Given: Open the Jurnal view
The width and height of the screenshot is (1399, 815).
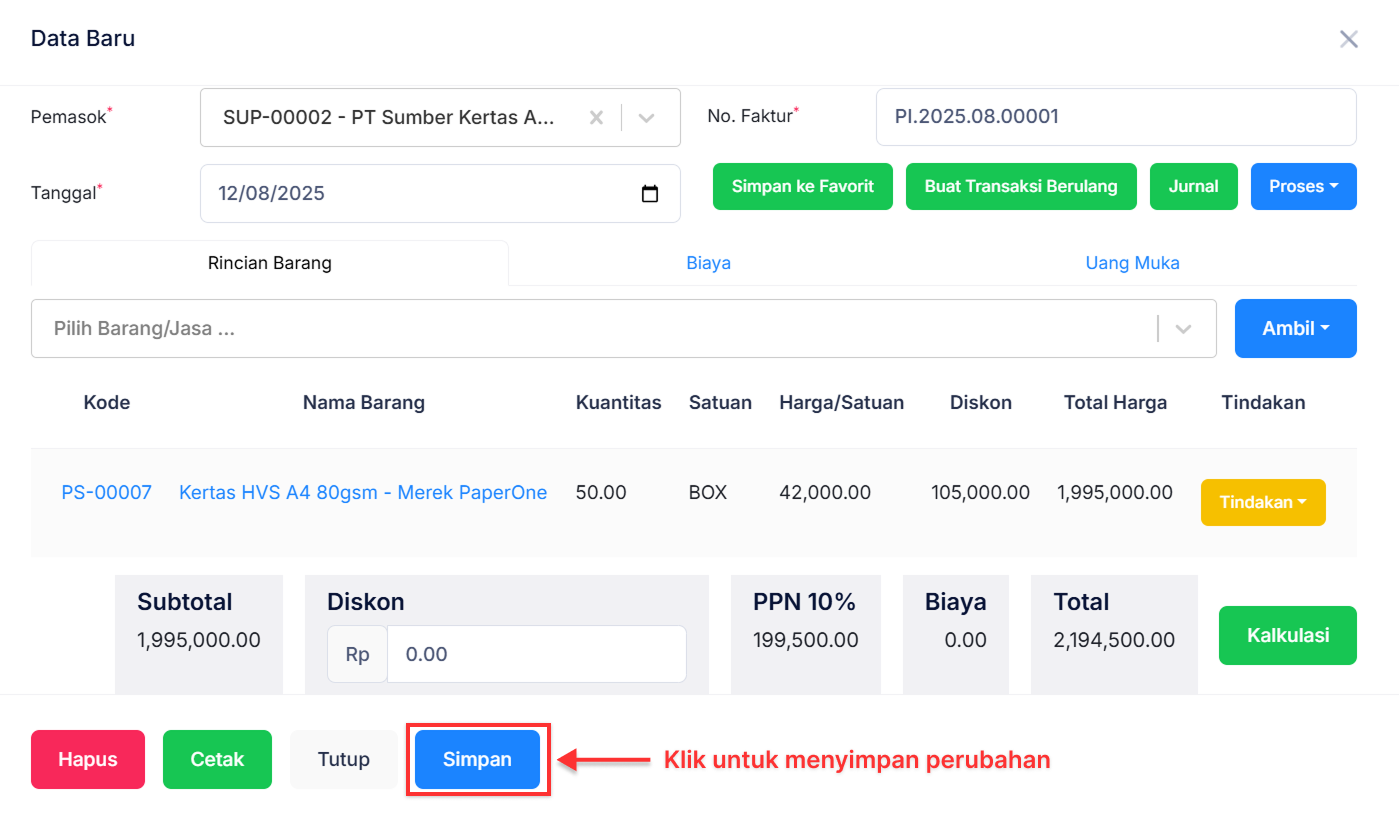Looking at the screenshot, I should coord(1193,186).
